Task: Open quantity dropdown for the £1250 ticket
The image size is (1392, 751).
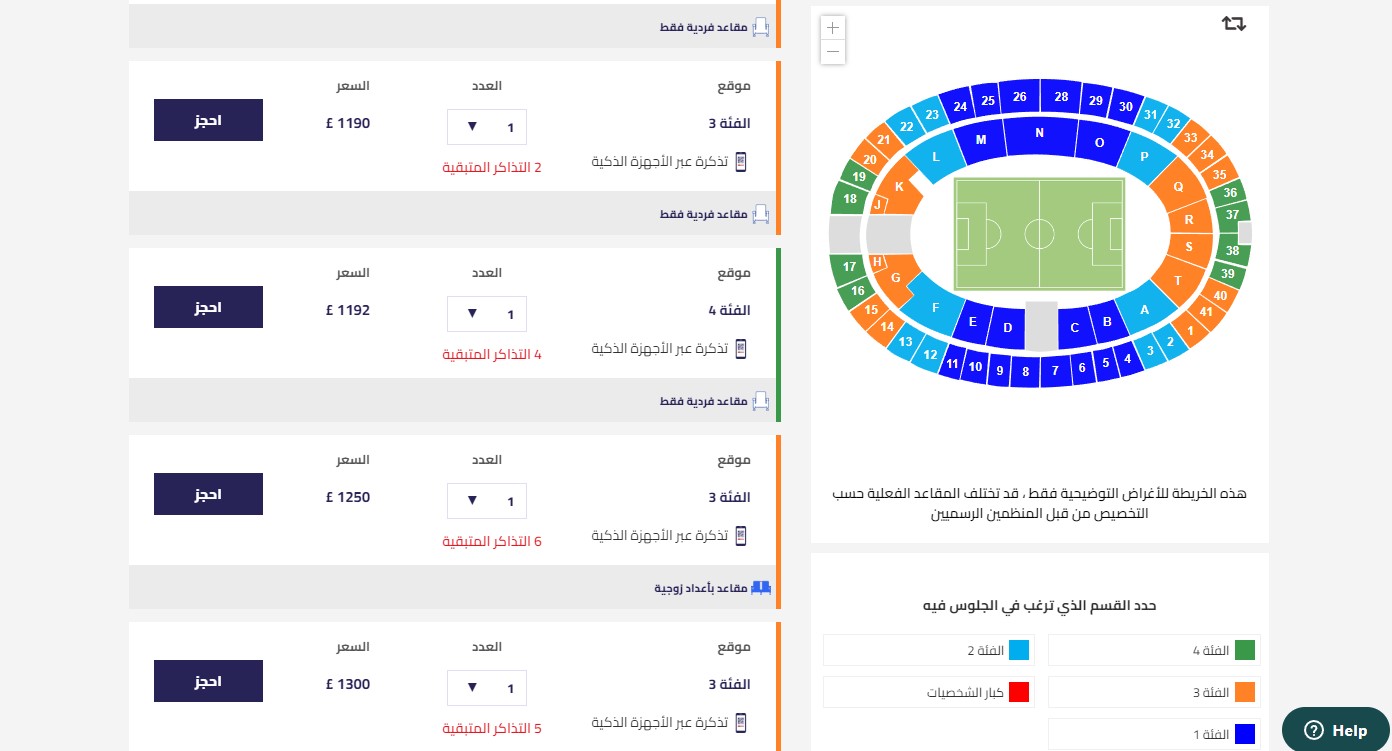Action: point(487,501)
